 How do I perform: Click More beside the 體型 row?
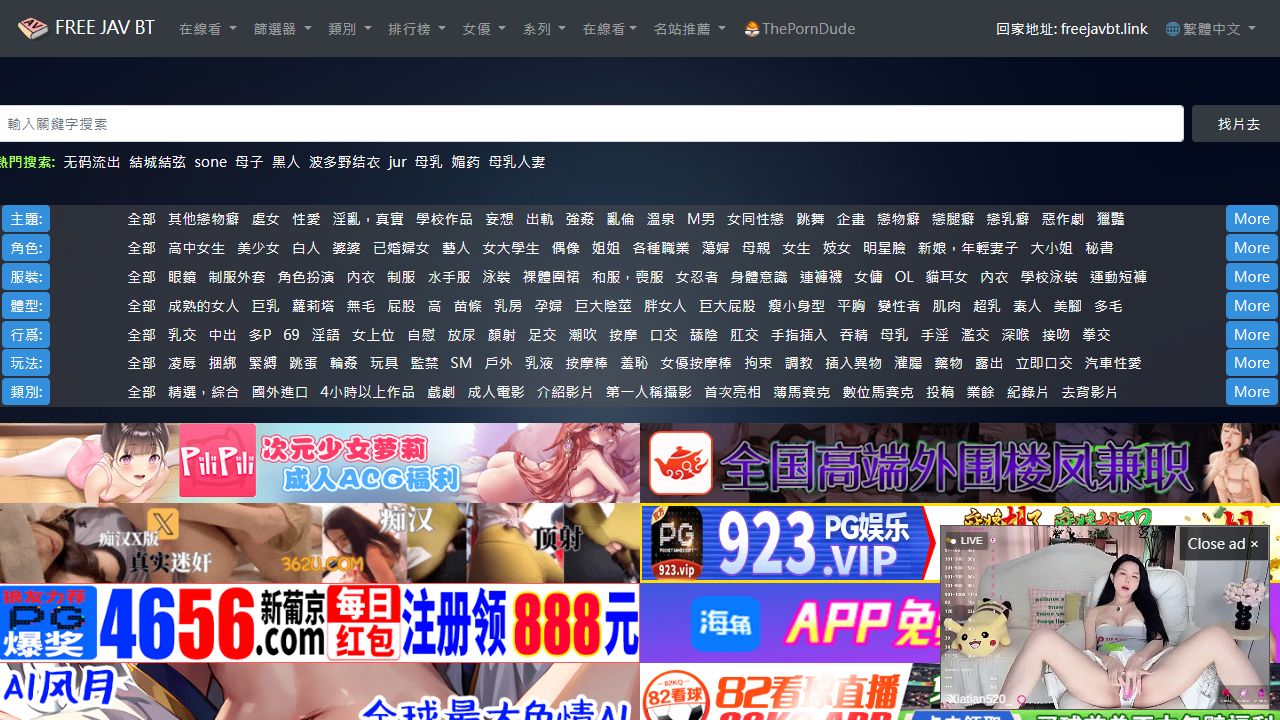point(1251,306)
